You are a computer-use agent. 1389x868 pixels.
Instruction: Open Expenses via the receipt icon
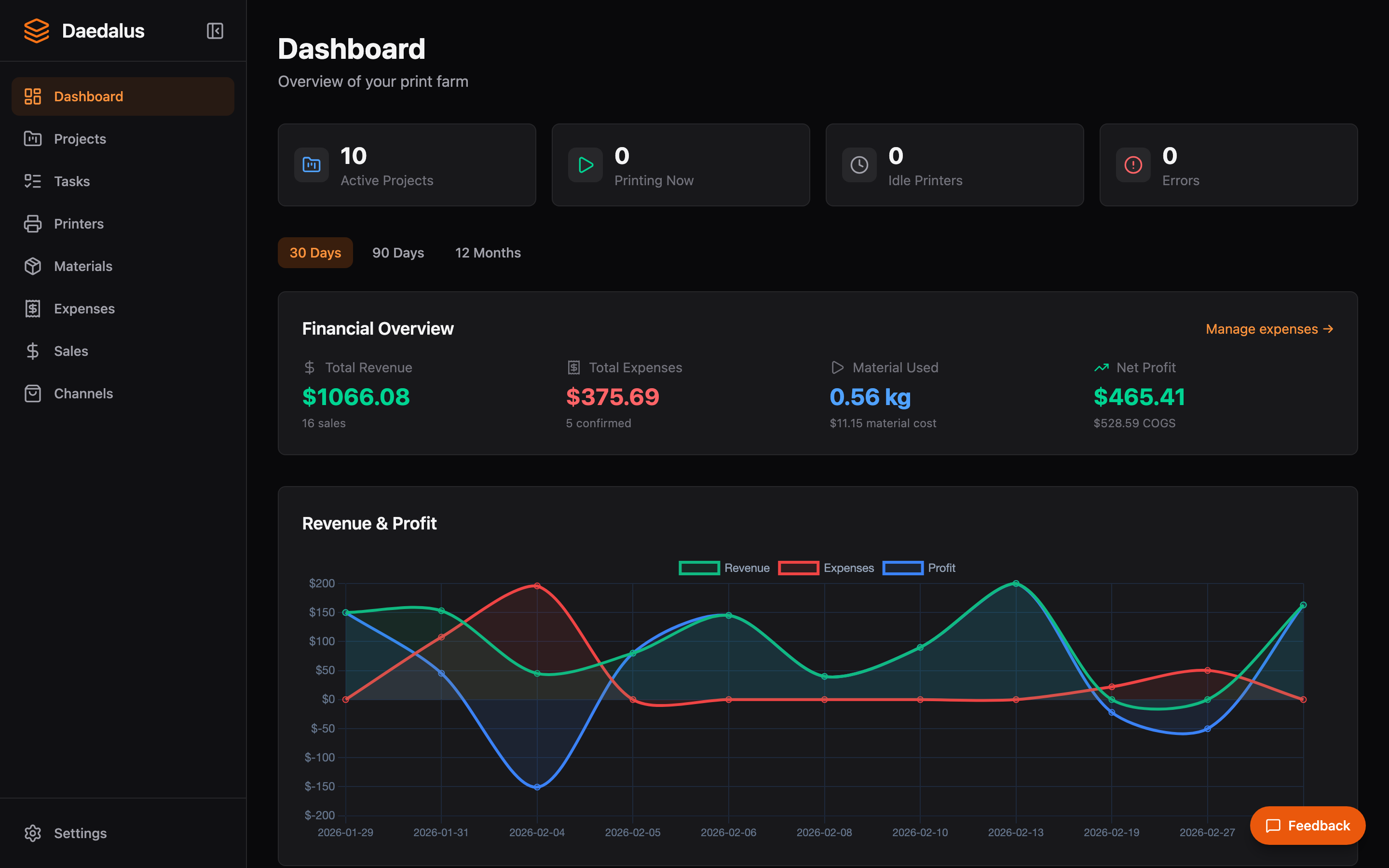(x=33, y=308)
